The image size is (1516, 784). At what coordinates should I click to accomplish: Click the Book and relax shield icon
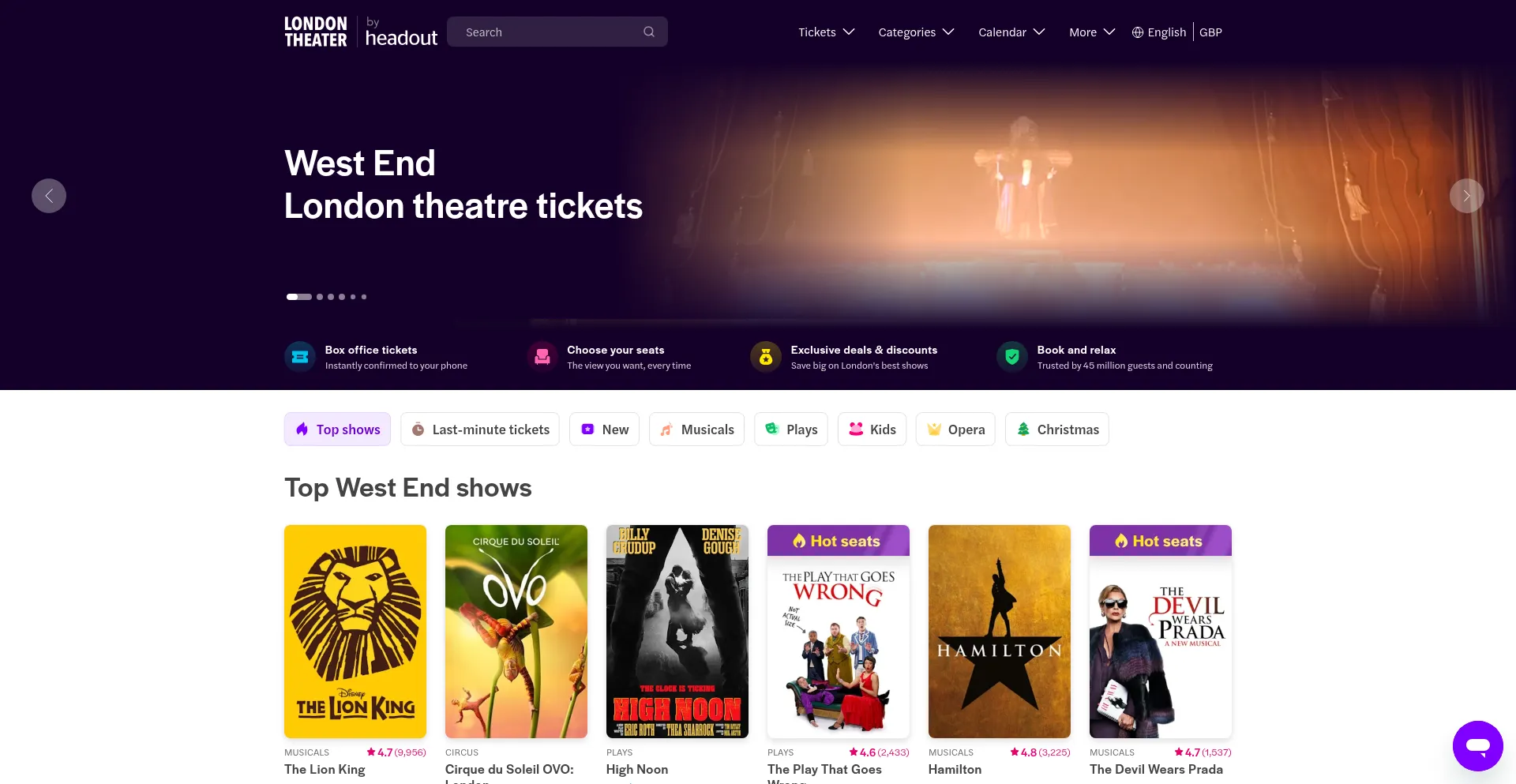[1012, 357]
